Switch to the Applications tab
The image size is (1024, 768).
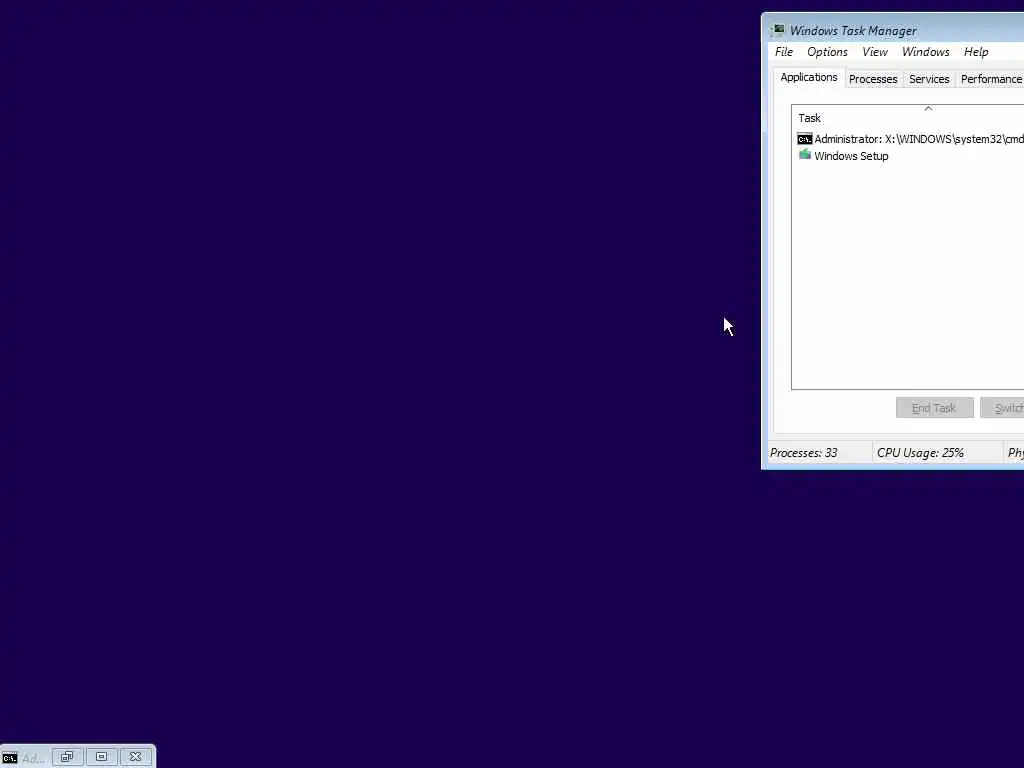pos(808,77)
